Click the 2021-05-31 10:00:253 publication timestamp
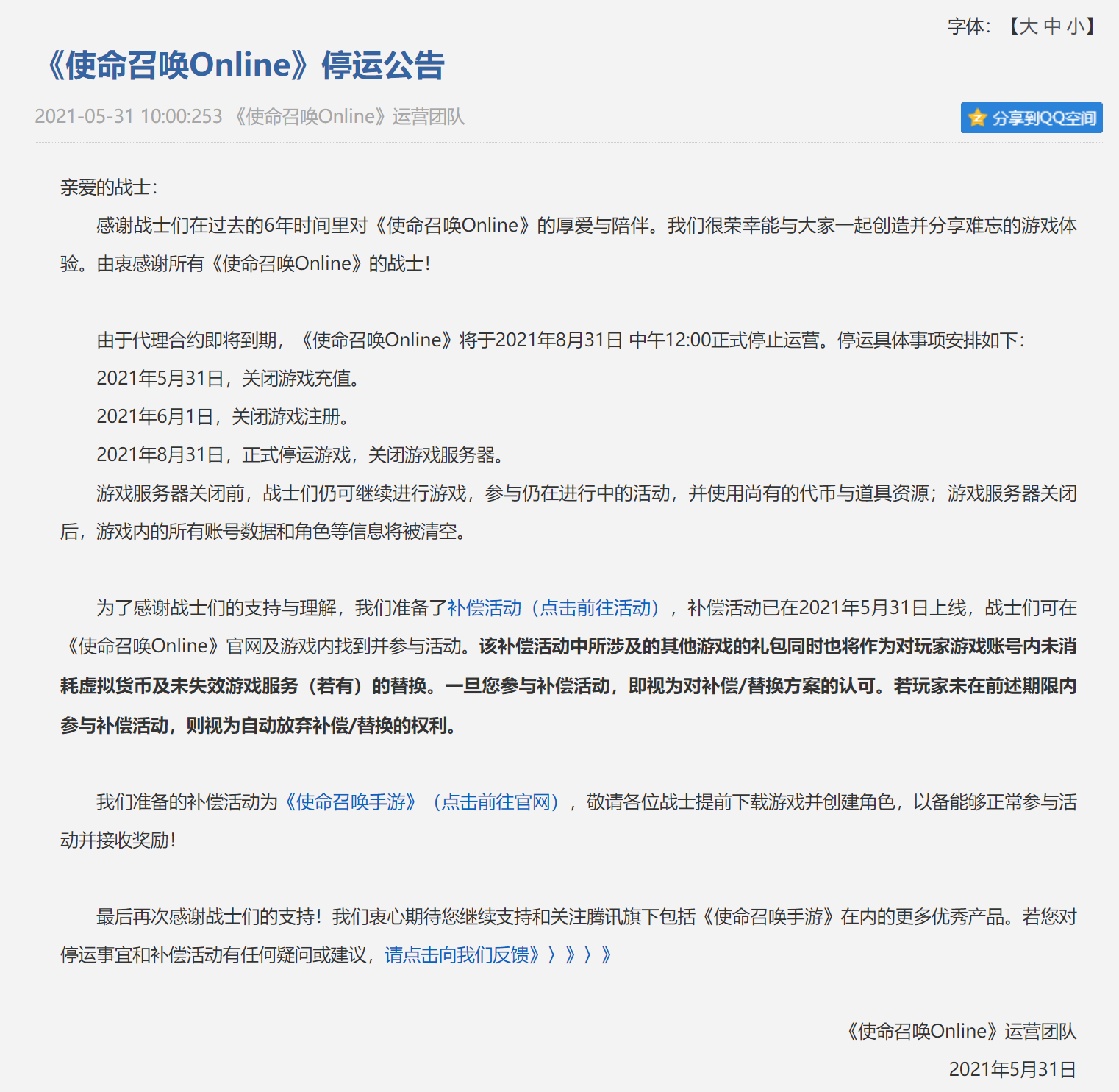The height and width of the screenshot is (1092, 1119). click(x=129, y=117)
